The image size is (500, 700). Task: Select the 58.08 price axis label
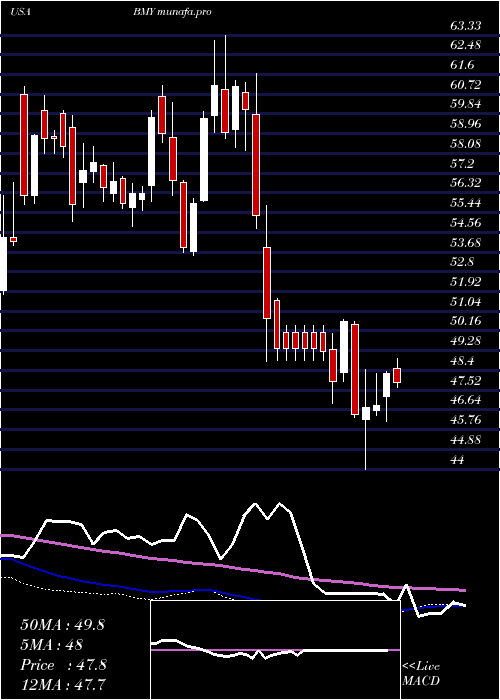click(466, 144)
